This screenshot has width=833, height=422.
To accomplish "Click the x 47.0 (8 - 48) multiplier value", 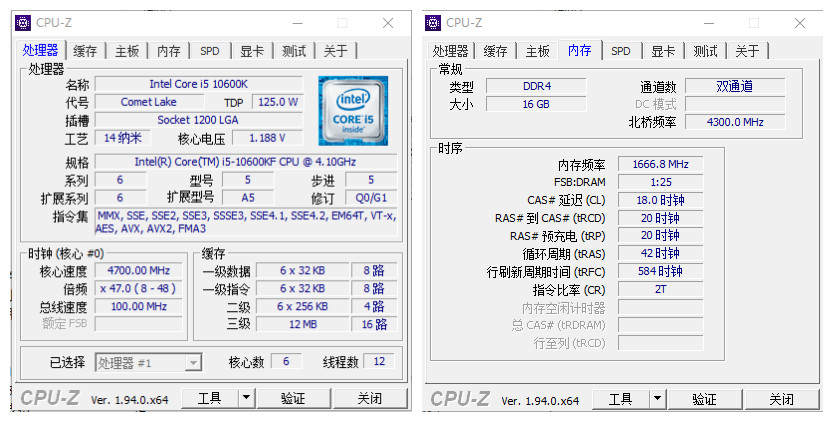I will point(139,289).
